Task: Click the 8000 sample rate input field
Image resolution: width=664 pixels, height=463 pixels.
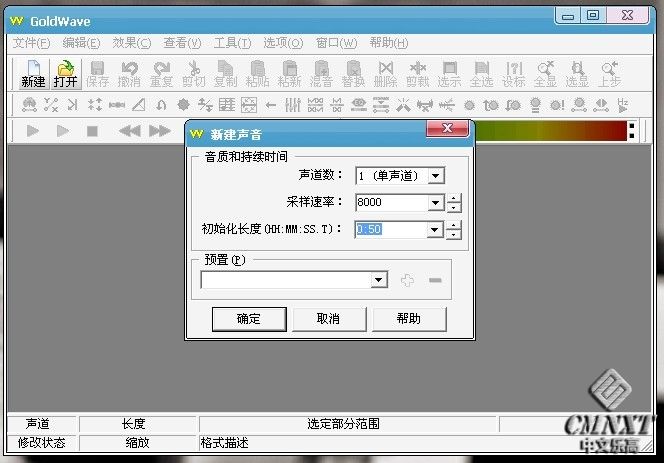Action: 391,202
